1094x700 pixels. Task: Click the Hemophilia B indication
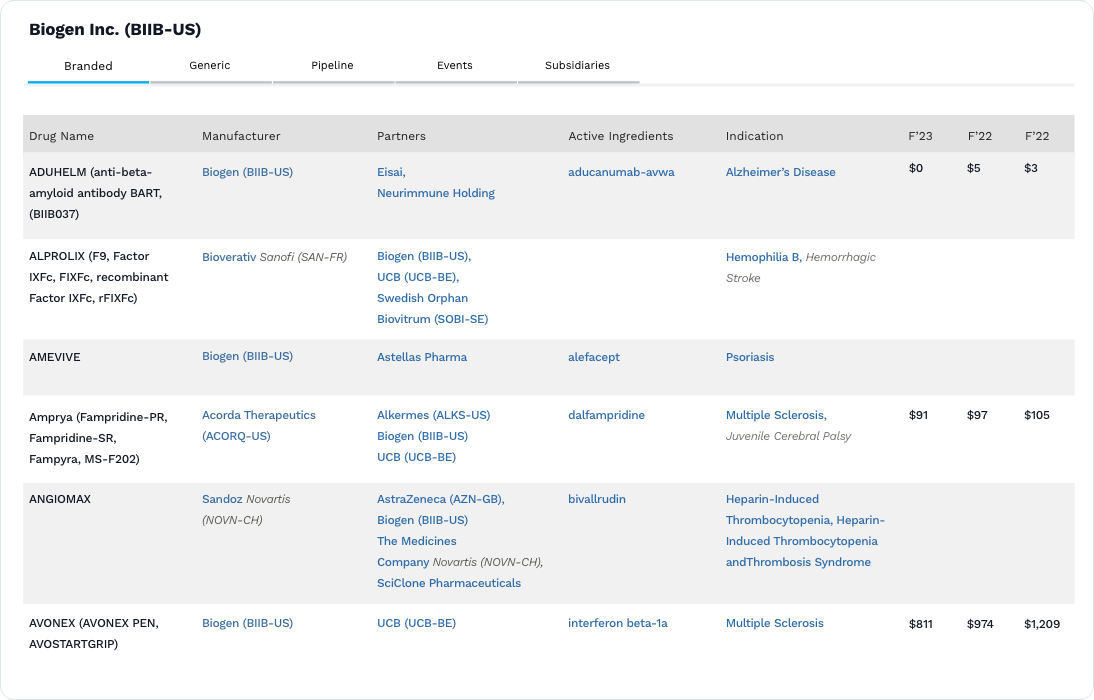762,257
